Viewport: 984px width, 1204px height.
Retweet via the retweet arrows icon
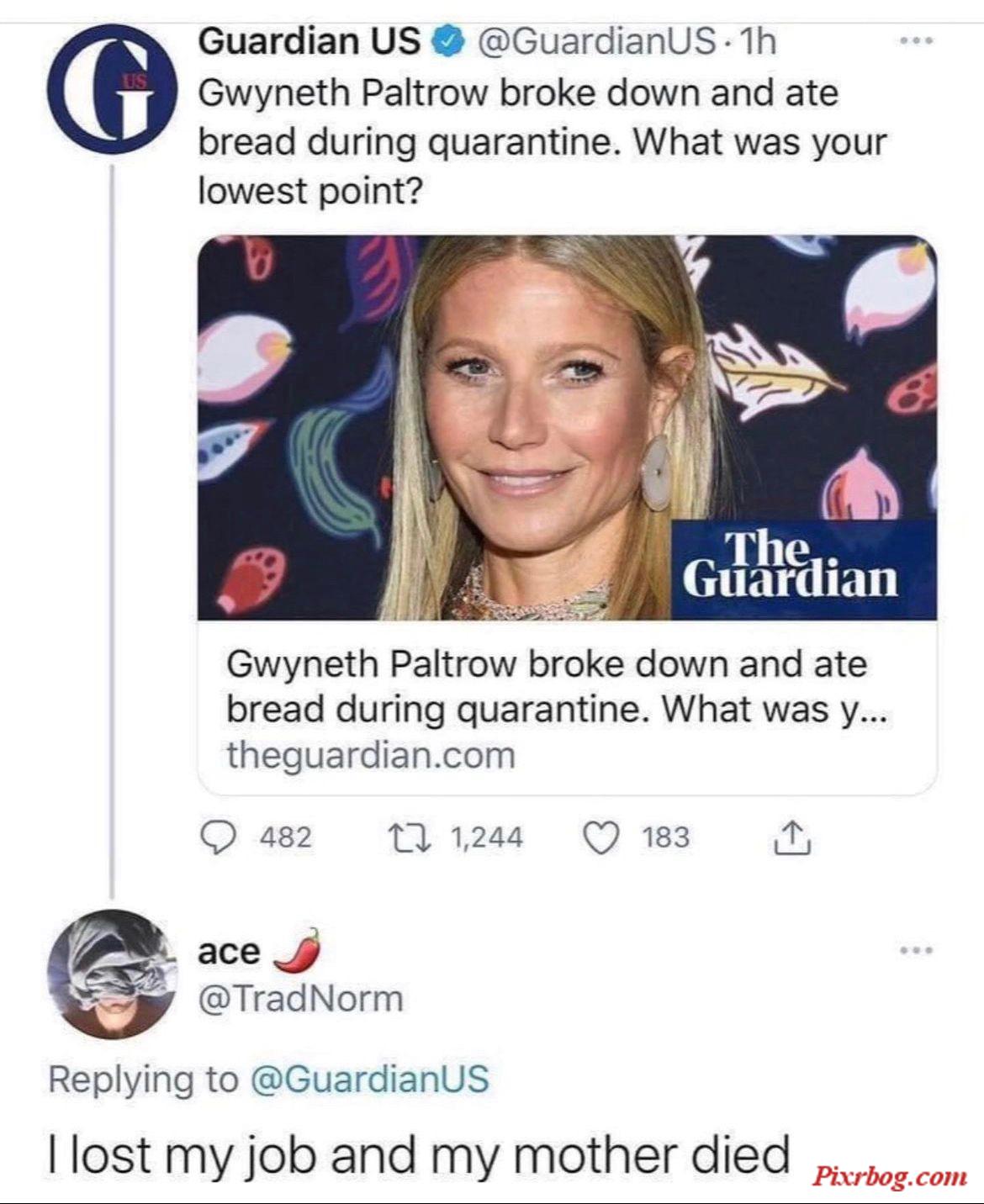point(410,837)
